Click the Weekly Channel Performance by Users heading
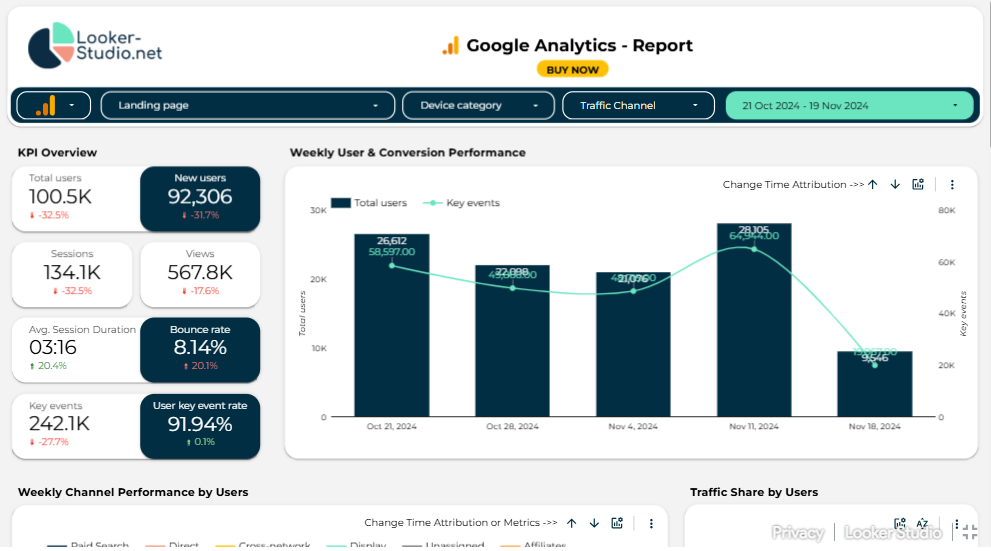Screen dimensions: 991x551 pos(133,492)
